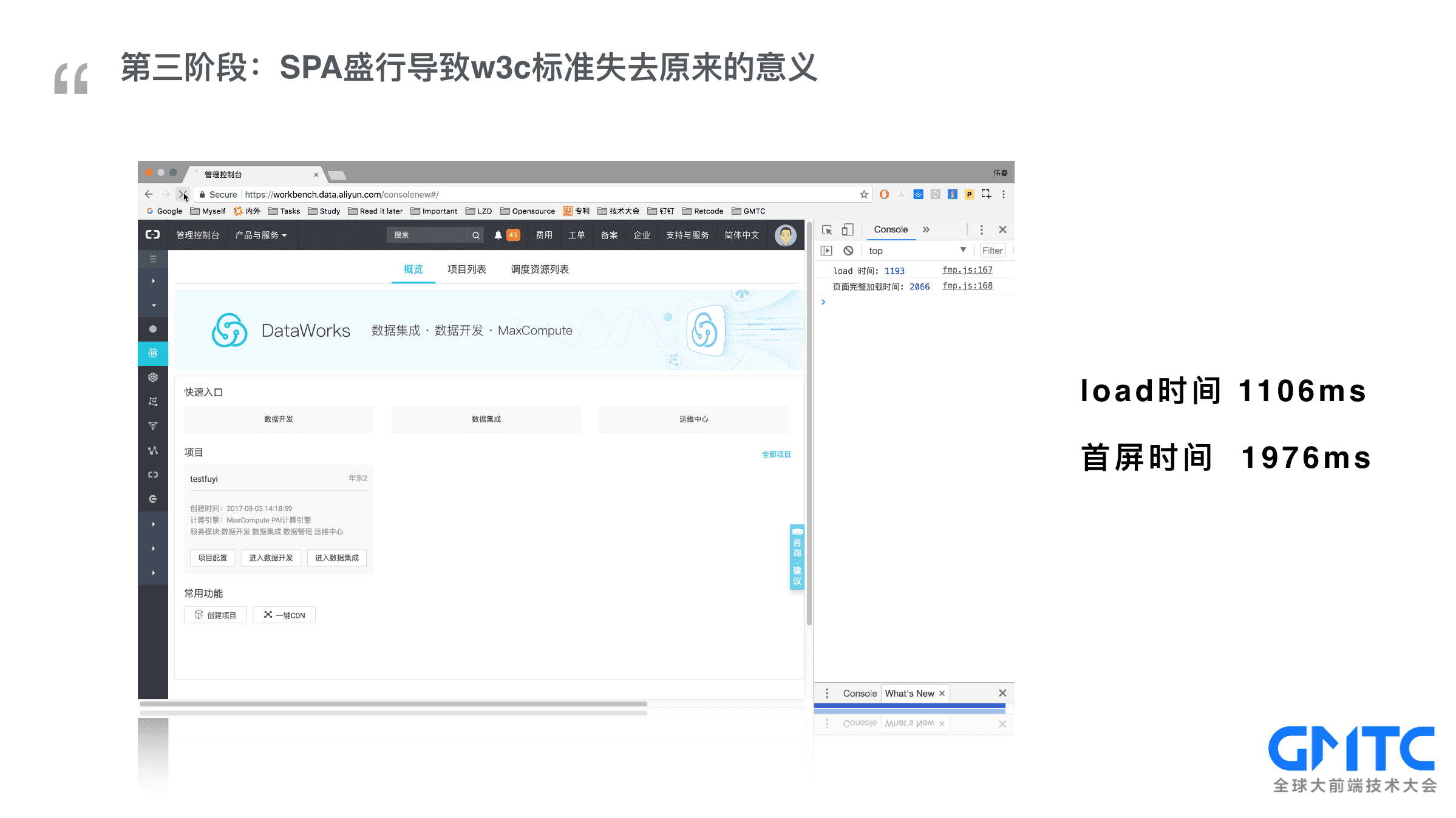Switch to the 概览 tab
The height and width of the screenshot is (818, 1456).
click(413, 269)
